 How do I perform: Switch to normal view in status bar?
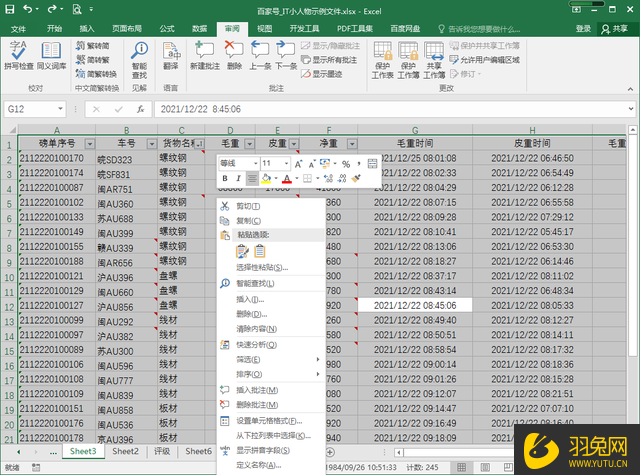(462, 467)
